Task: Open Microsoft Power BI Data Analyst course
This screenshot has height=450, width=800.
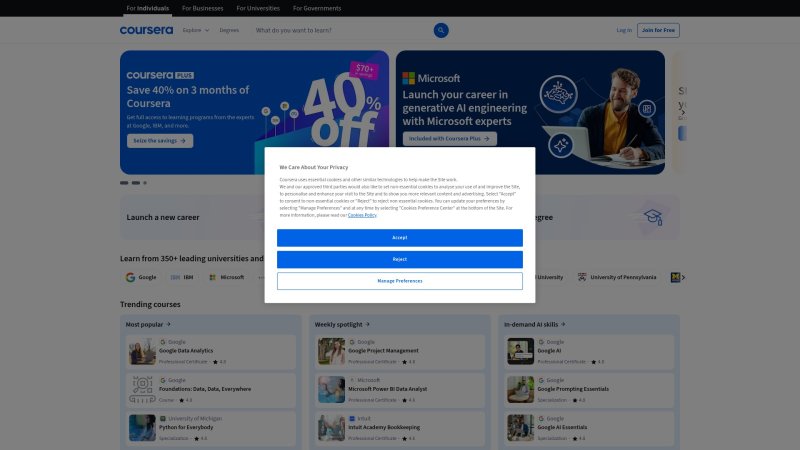Action: (x=399, y=390)
